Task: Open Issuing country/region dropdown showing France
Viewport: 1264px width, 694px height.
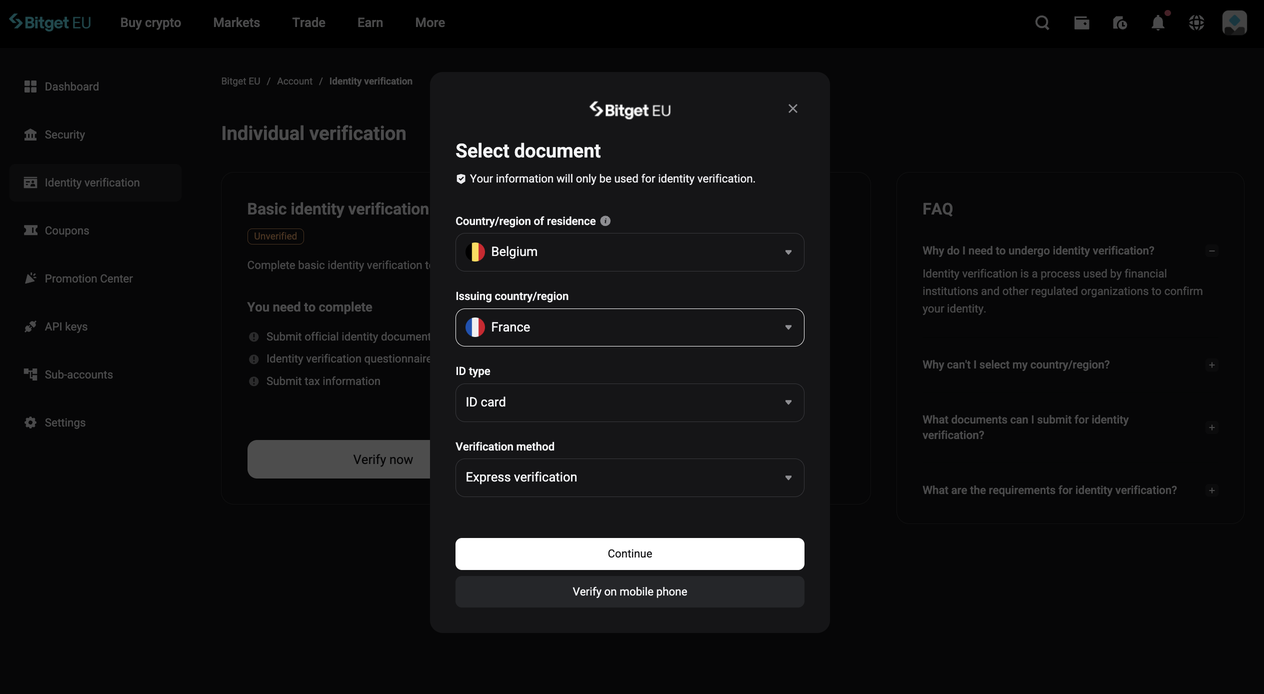Action: click(x=630, y=327)
